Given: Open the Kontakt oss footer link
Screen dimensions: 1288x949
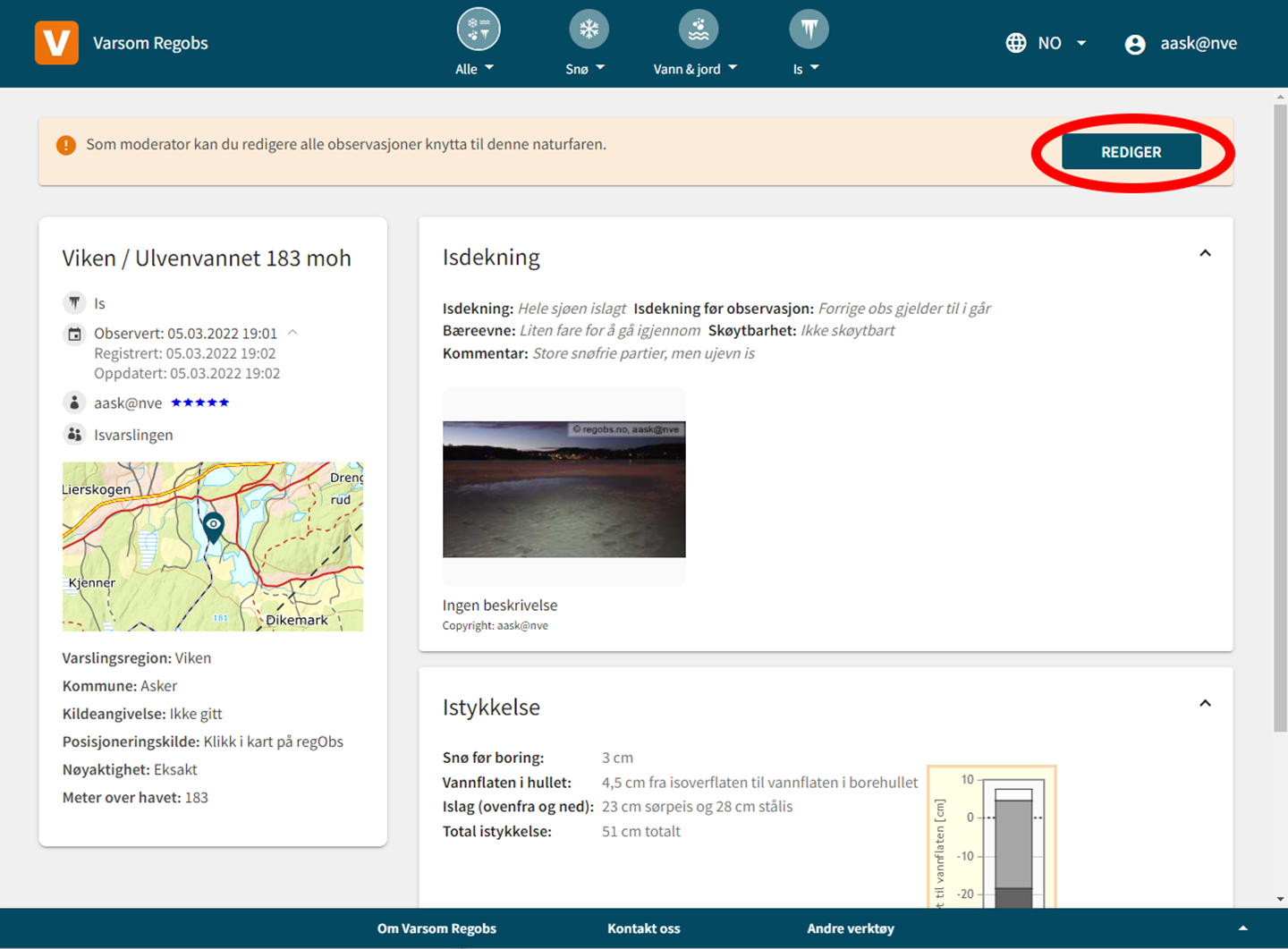Looking at the screenshot, I should coord(643,928).
